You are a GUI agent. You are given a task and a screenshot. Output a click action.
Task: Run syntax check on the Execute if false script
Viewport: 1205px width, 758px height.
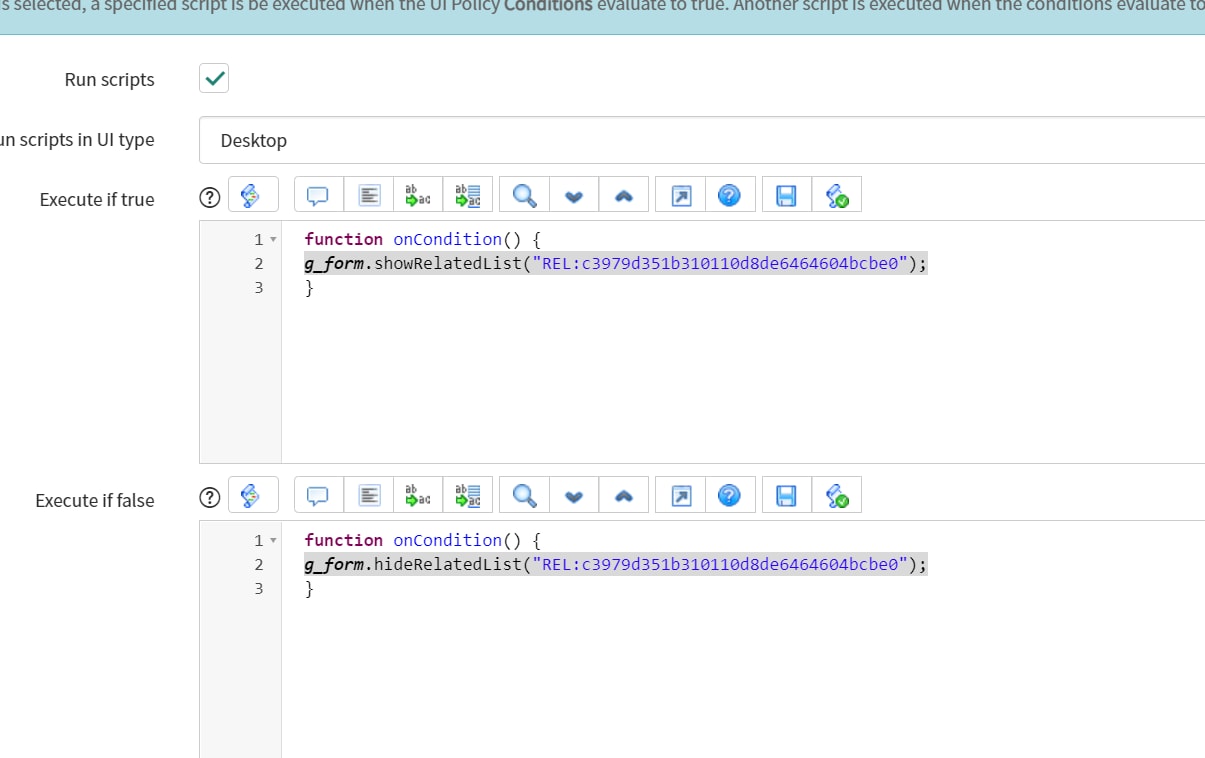[x=837, y=494]
